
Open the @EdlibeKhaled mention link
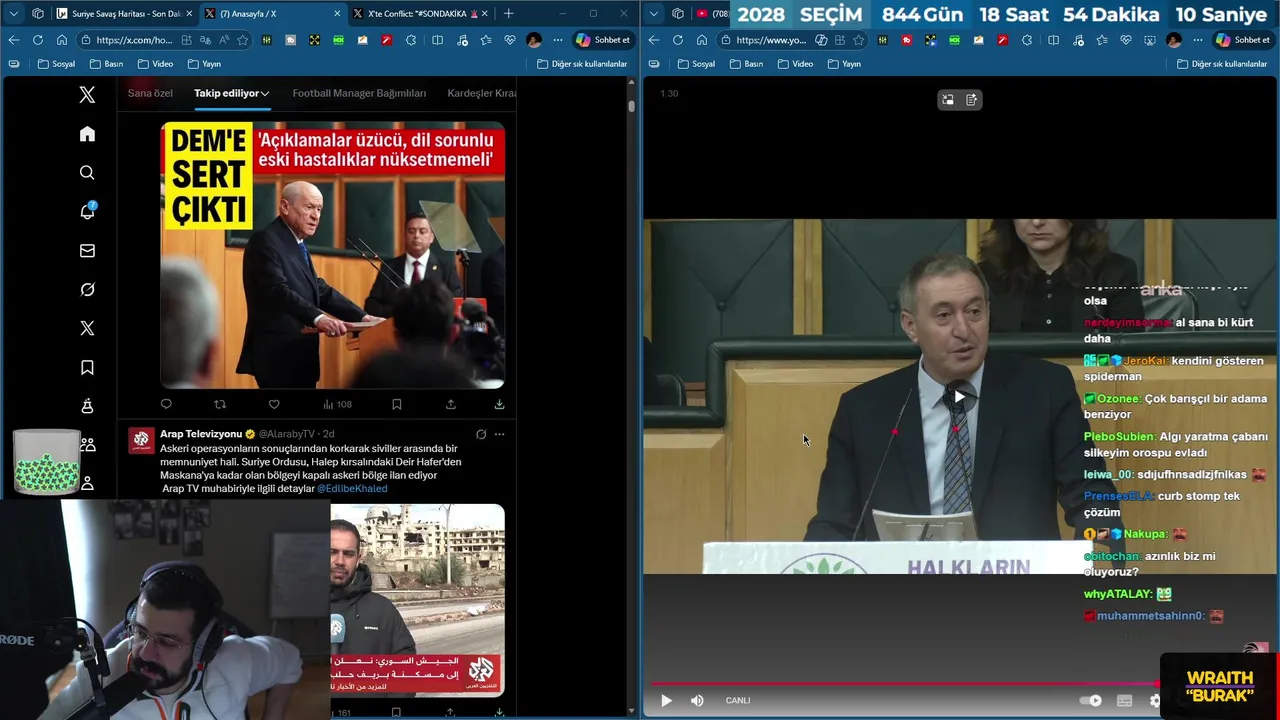point(352,488)
